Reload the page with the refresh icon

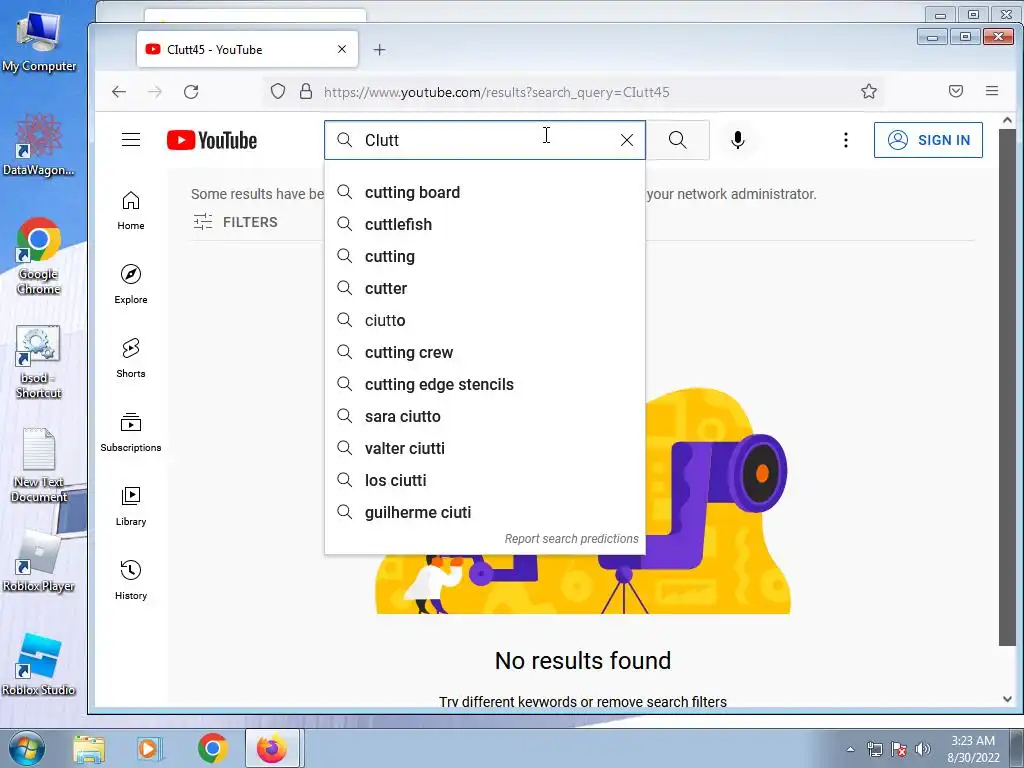tap(191, 92)
